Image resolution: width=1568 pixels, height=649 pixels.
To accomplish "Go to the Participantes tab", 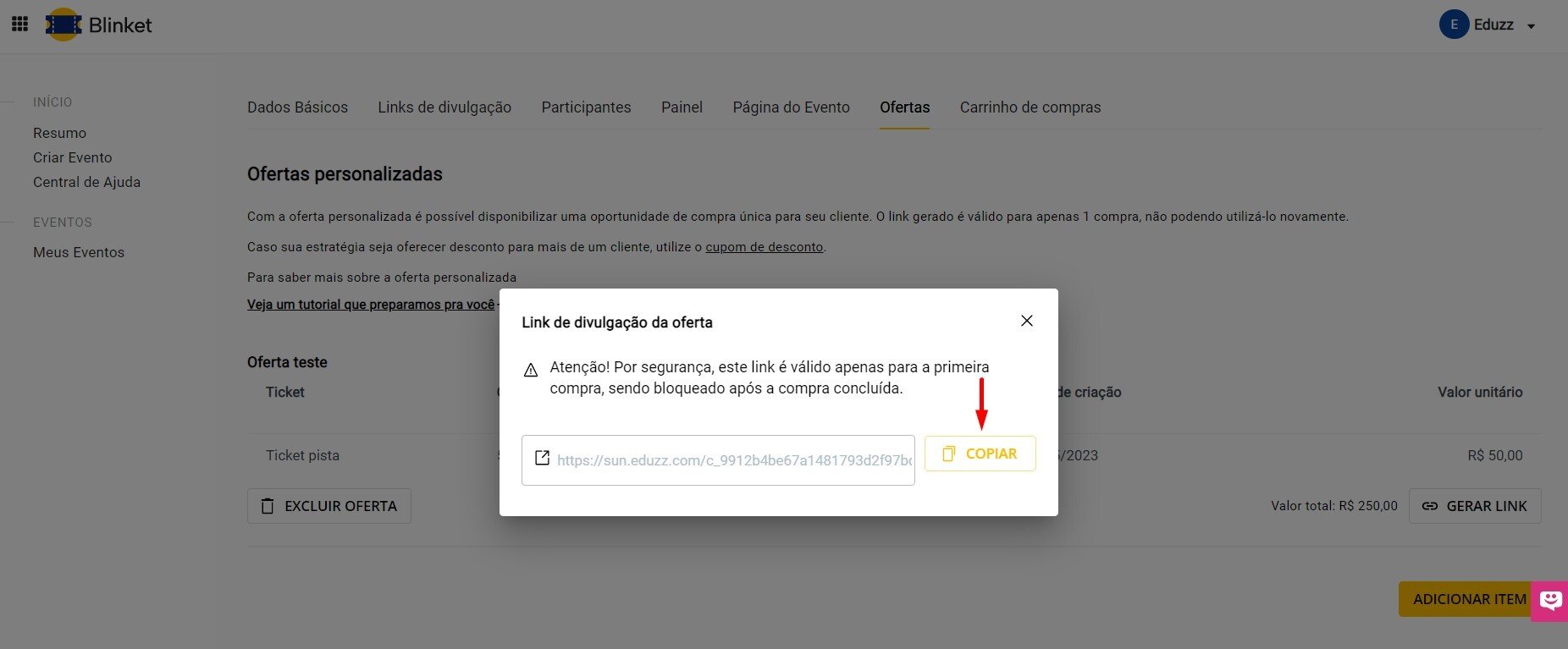I will pos(586,107).
